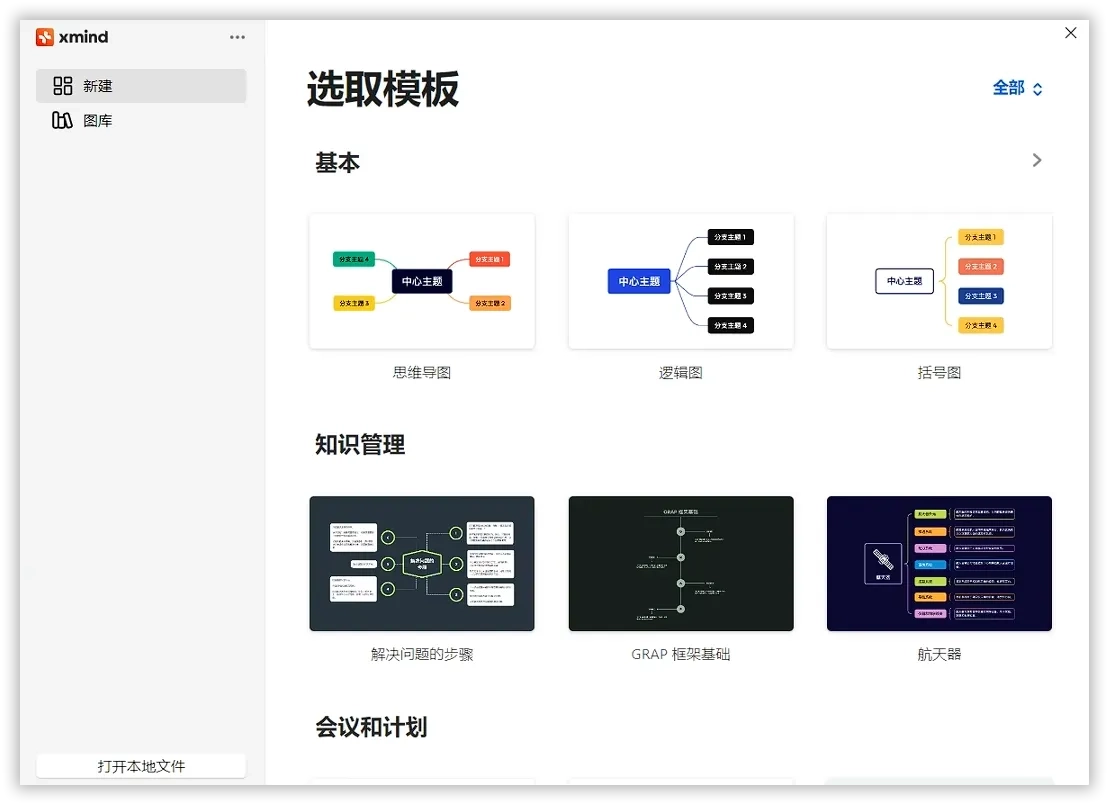Click the 会议和计划 section heading
Viewport: 1109px width, 805px height.
click(x=371, y=727)
